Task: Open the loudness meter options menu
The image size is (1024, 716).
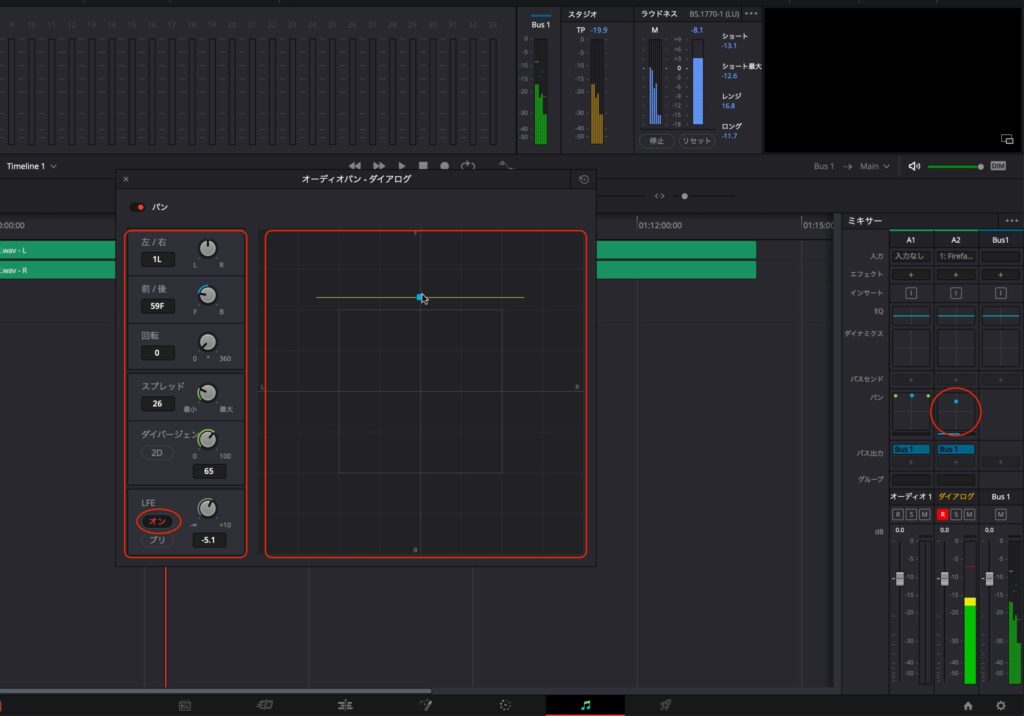Action: 751,14
